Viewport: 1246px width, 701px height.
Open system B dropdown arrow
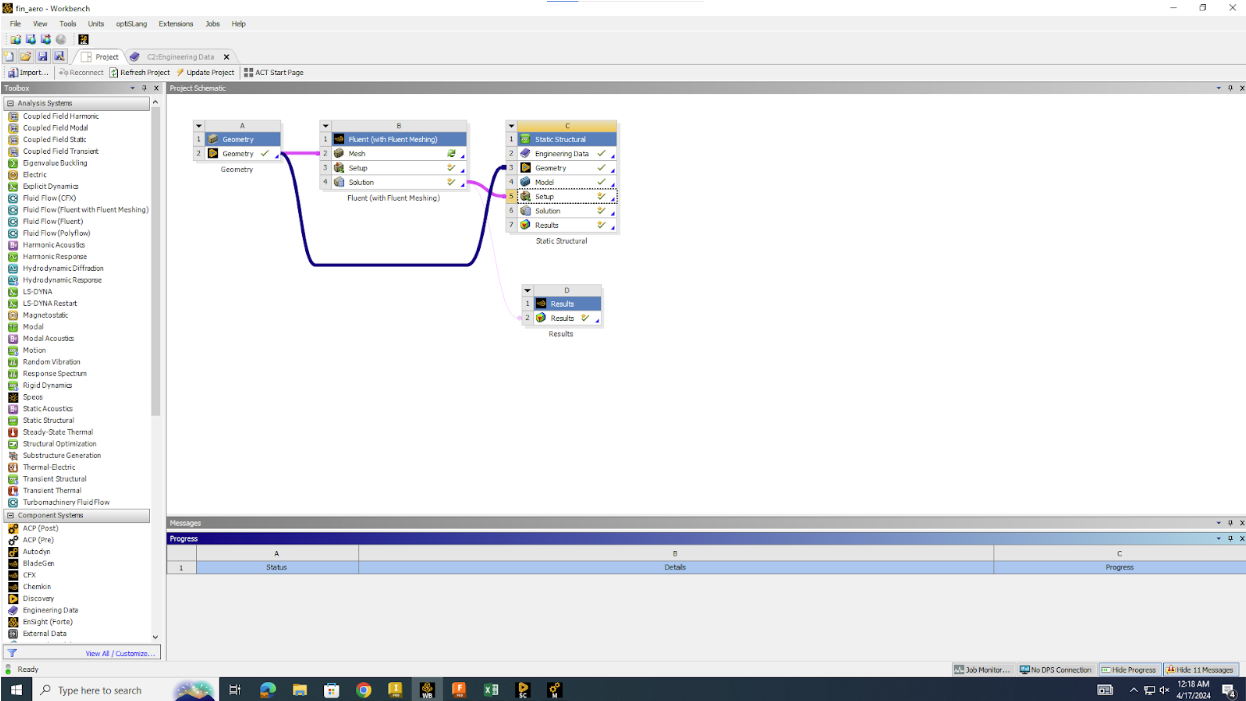click(325, 126)
